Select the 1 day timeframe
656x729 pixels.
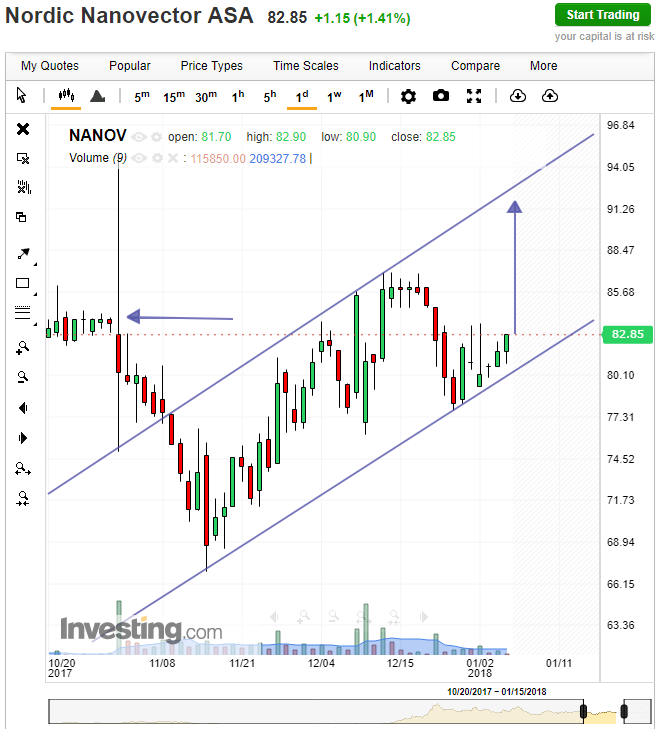tap(302, 97)
